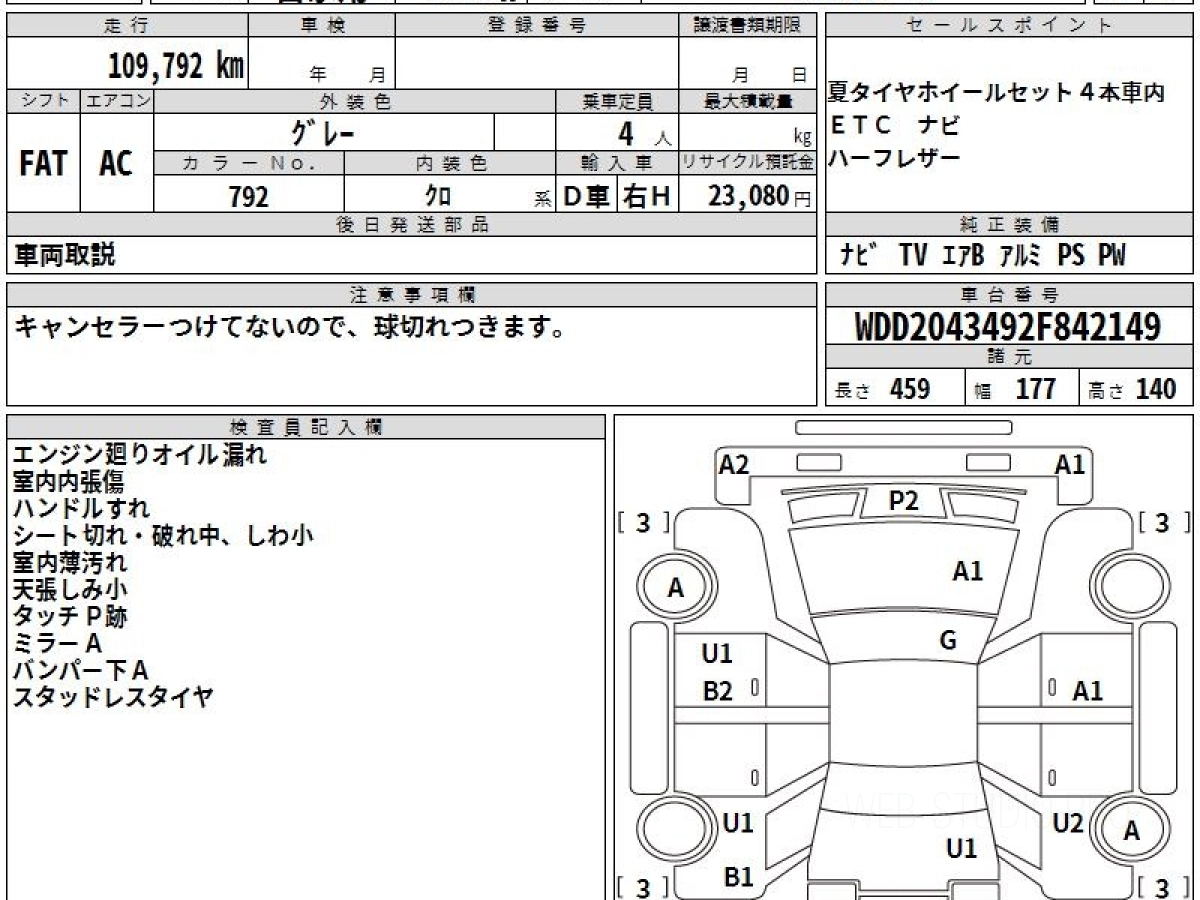1200x900 pixels.
Task: Click the wheel circle marked A beside U2
Action: [1131, 830]
